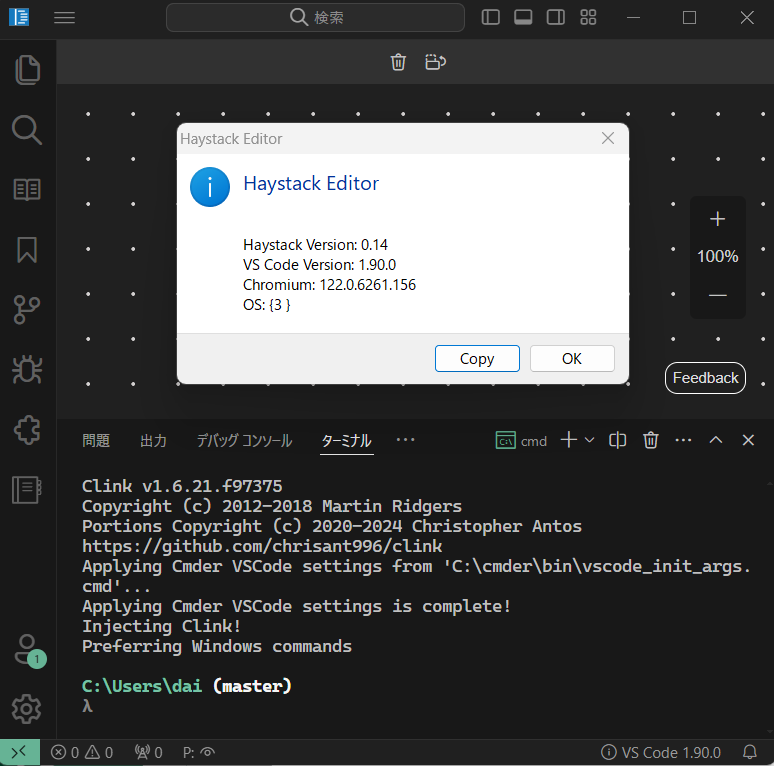
Task: Open the Explorer files view
Action: [27, 70]
